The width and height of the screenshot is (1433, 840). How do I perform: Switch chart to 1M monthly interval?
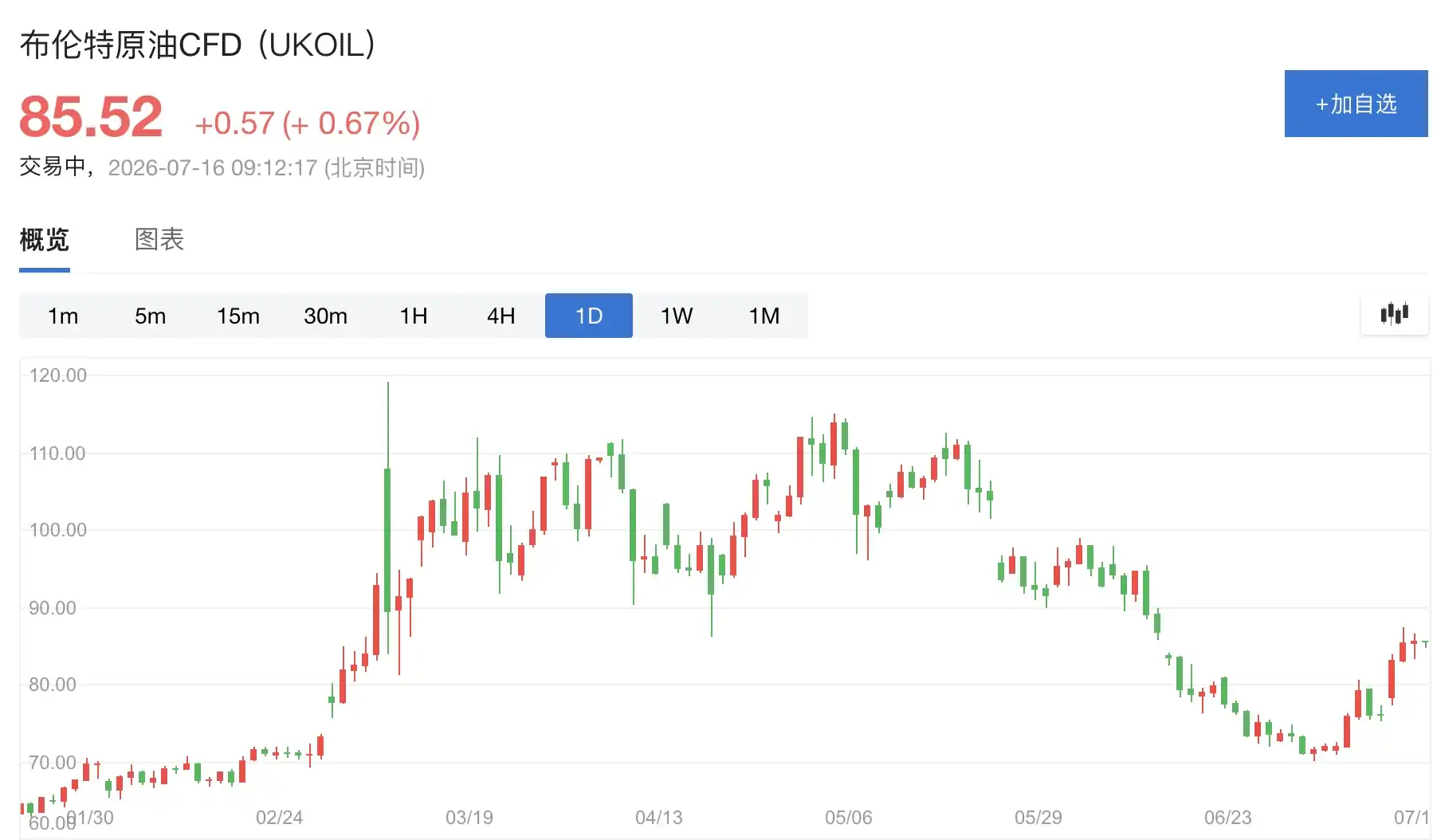click(764, 316)
